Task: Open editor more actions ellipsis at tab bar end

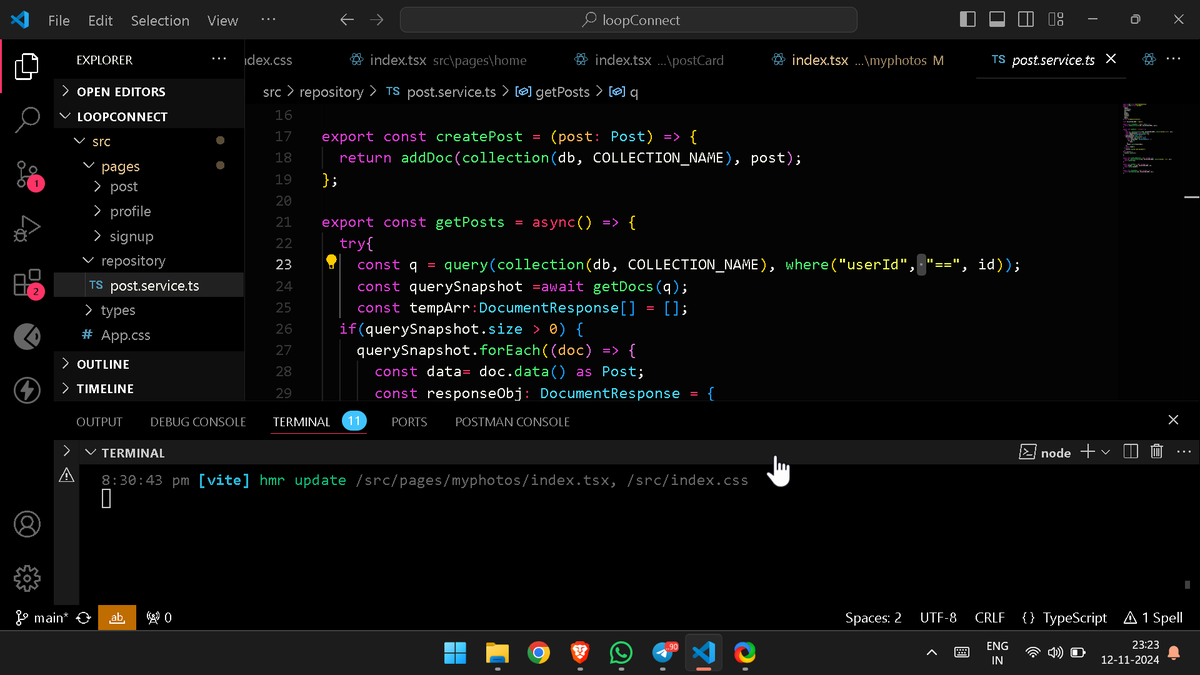Action: pyautogui.click(x=1174, y=60)
